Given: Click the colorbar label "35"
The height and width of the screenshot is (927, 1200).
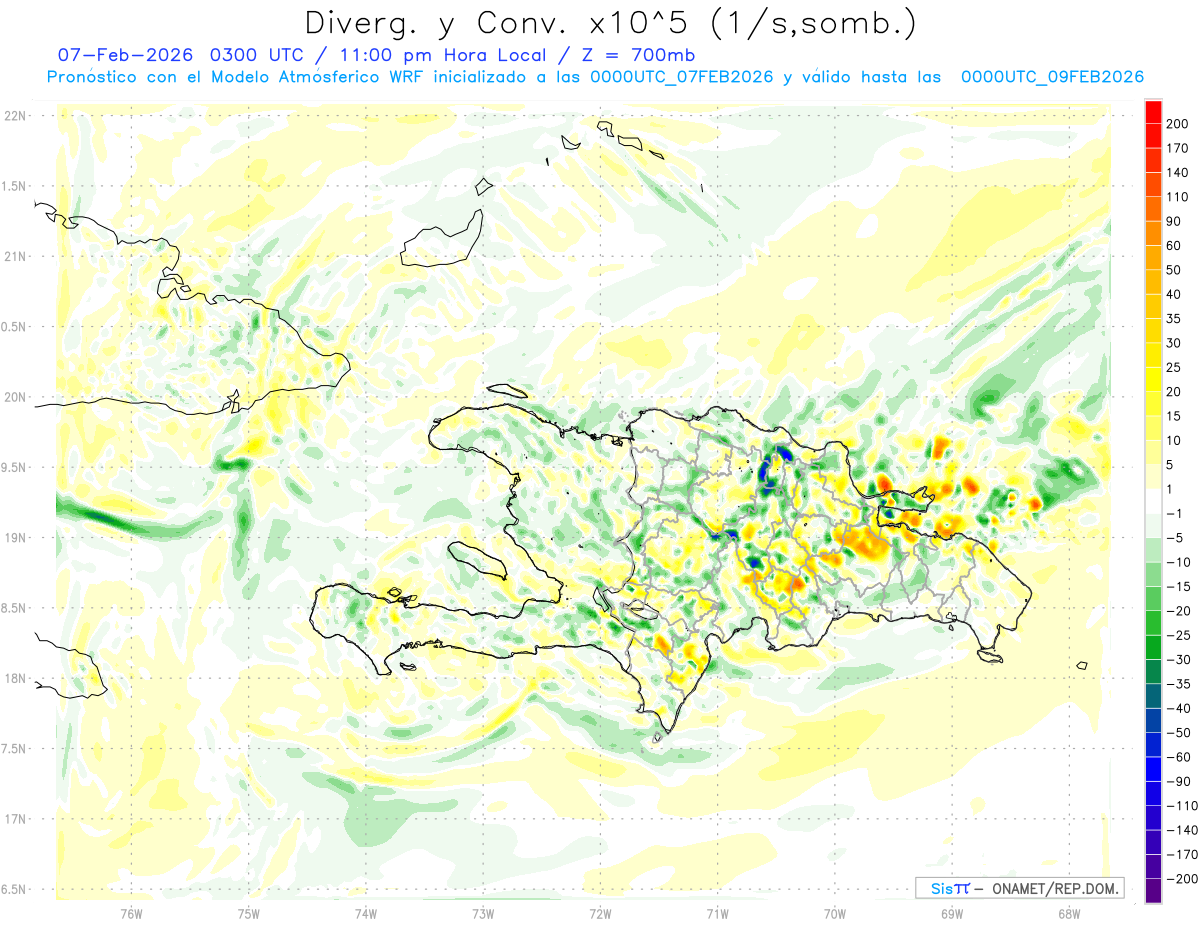Looking at the screenshot, I should [x=1175, y=319].
